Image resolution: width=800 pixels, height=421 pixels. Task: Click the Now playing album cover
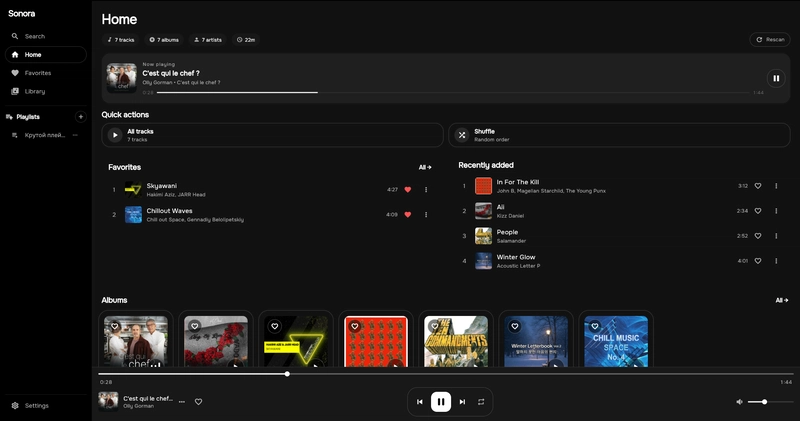(121, 78)
